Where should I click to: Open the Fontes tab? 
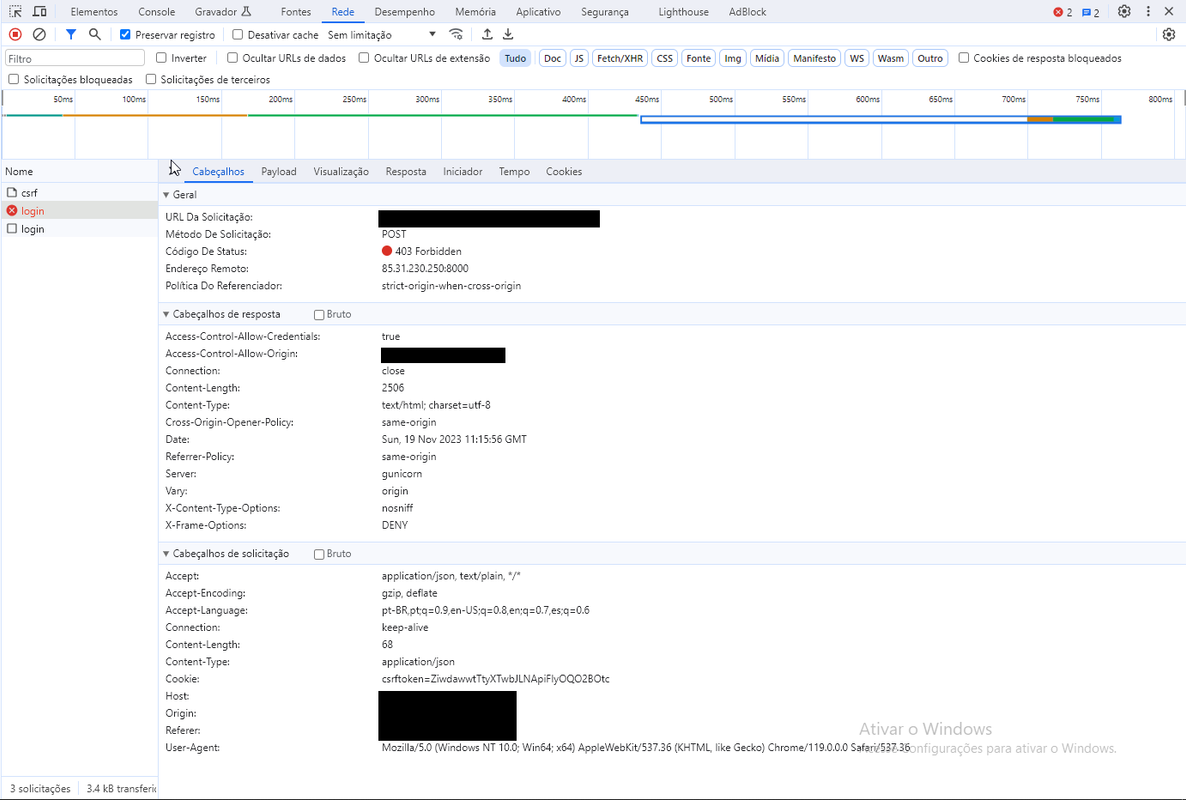[x=296, y=12]
